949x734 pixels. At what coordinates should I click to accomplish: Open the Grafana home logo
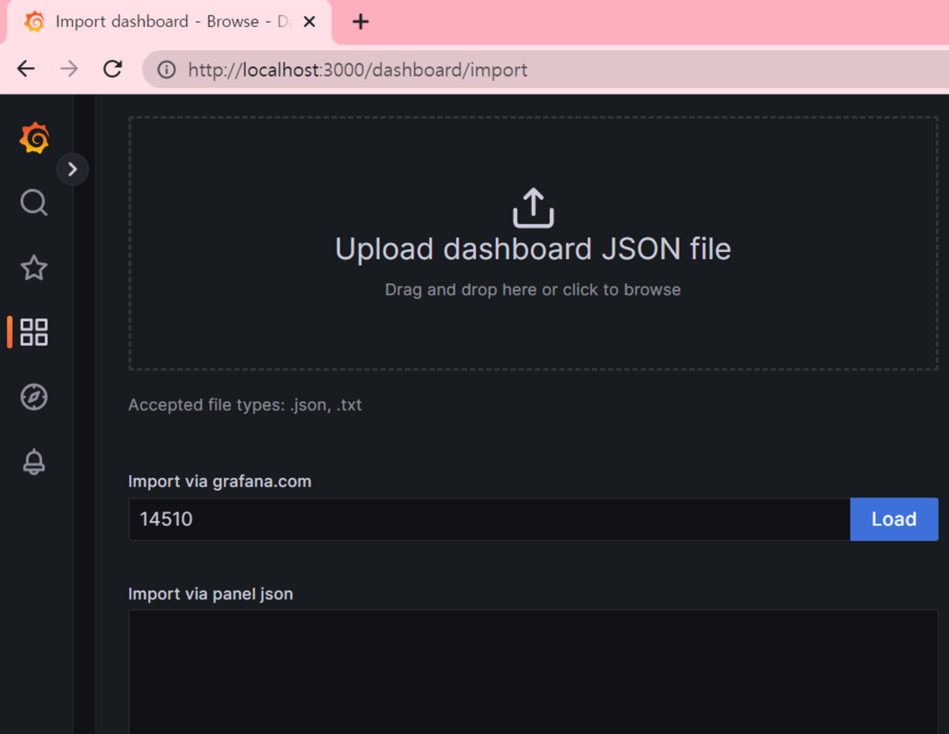34,138
